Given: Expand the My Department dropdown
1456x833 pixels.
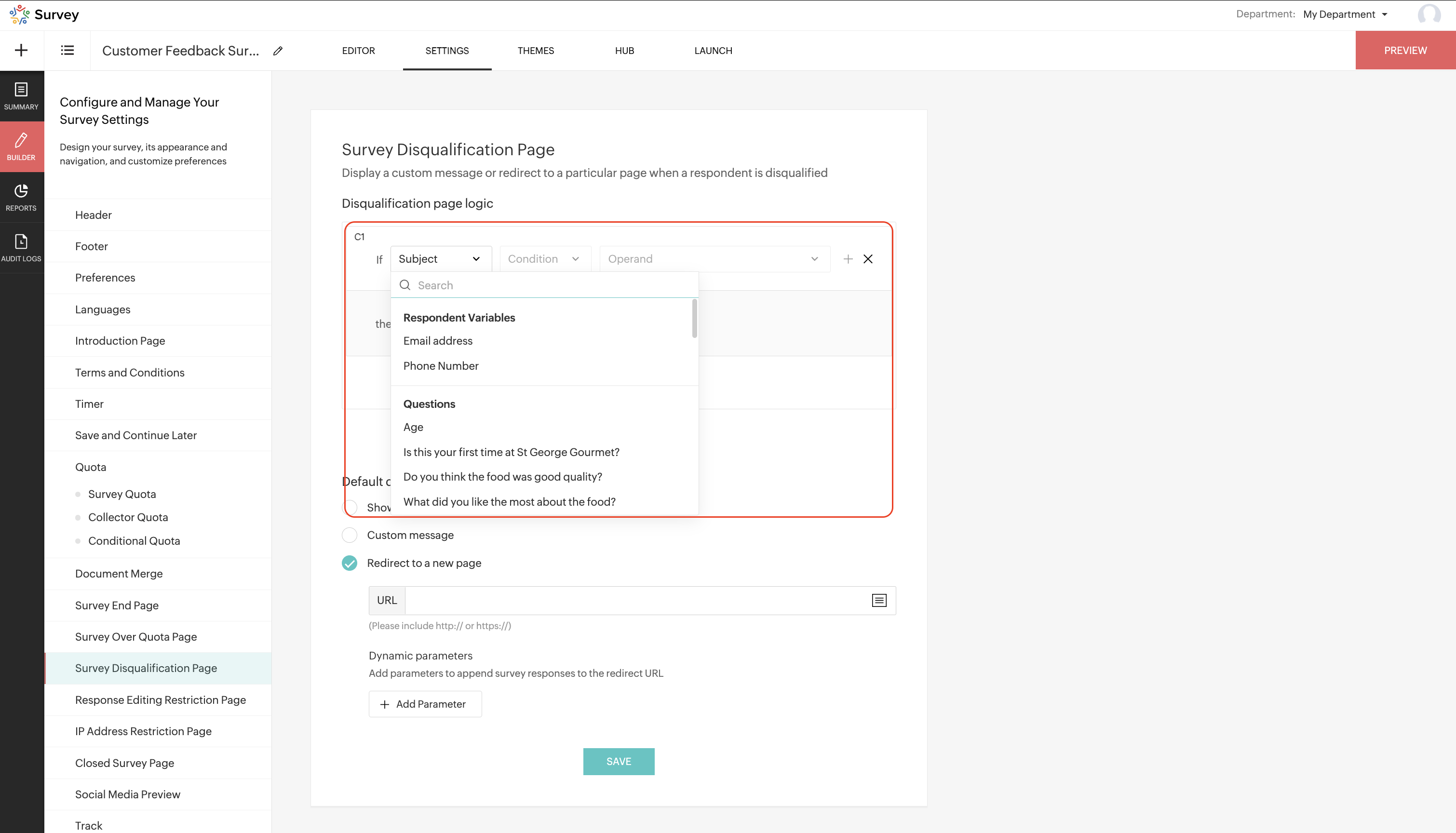Looking at the screenshot, I should (1345, 14).
